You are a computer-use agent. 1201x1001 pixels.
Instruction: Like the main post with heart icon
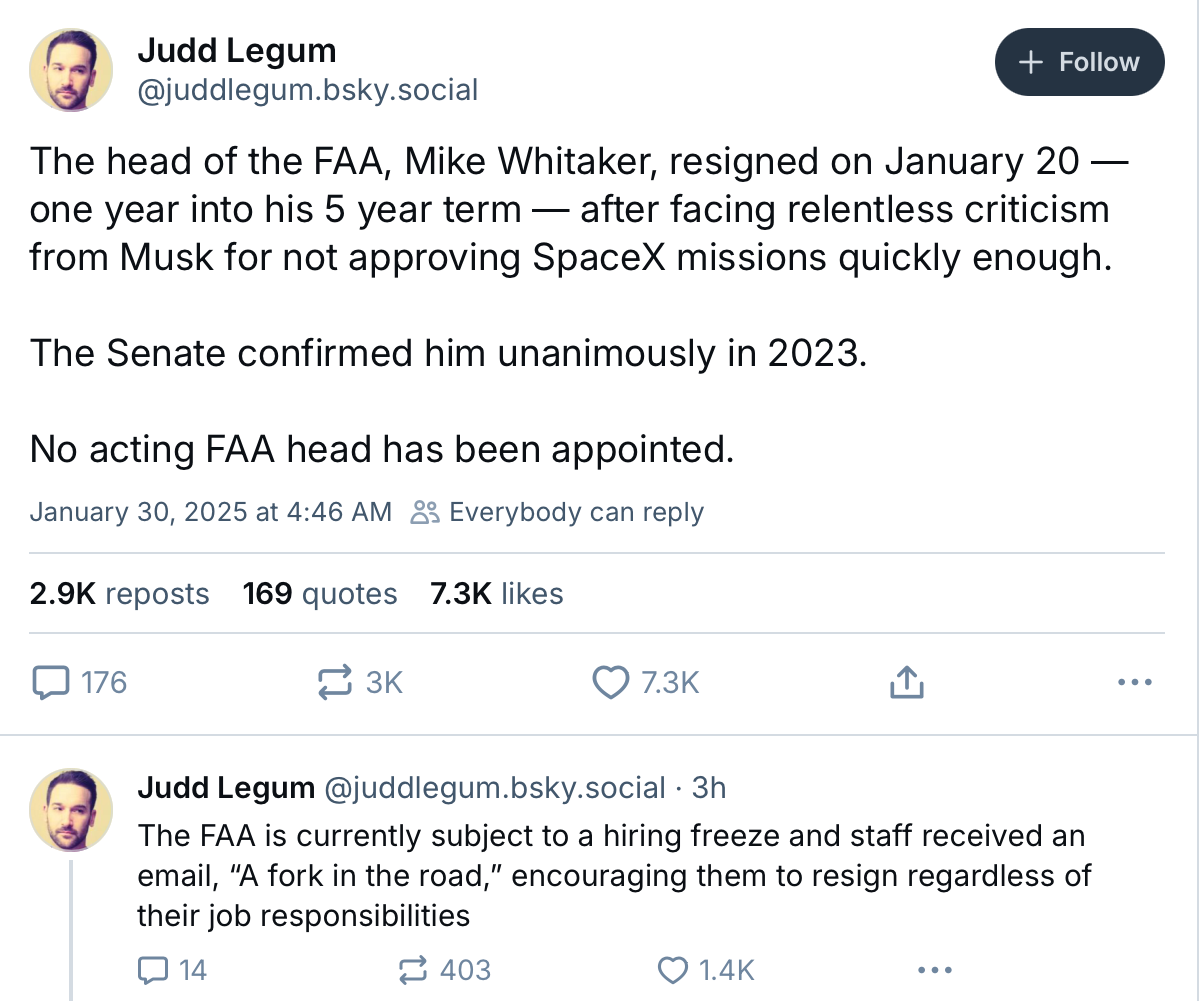pyautogui.click(x=609, y=683)
